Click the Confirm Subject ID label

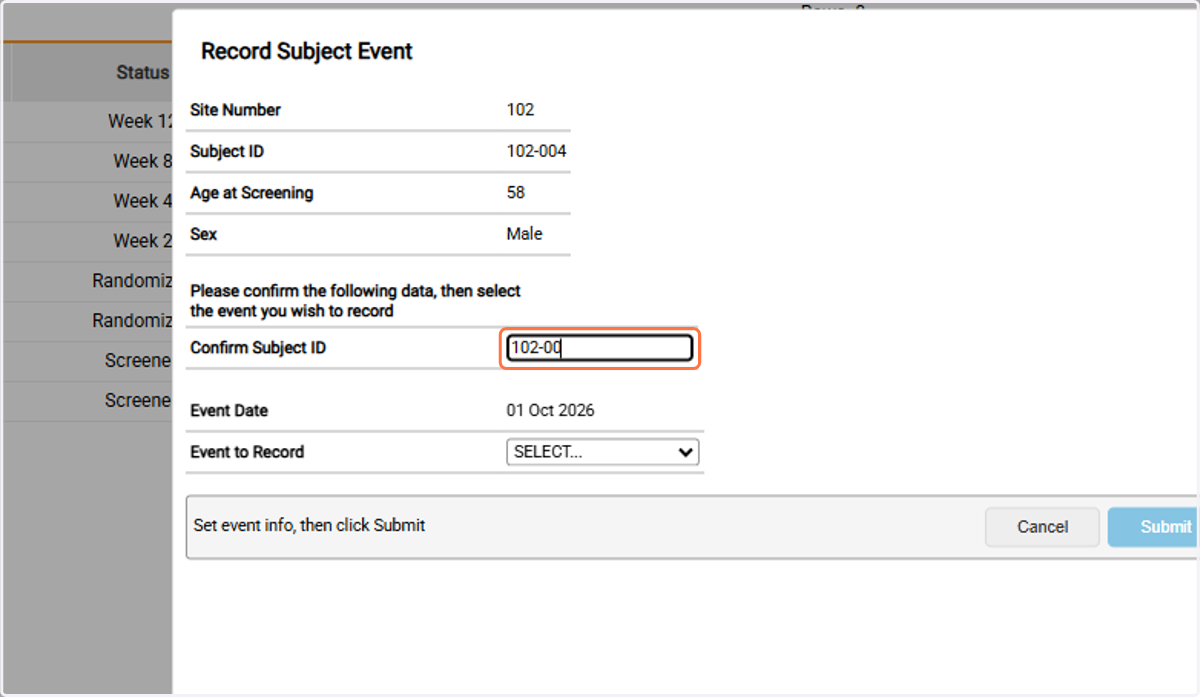258,348
